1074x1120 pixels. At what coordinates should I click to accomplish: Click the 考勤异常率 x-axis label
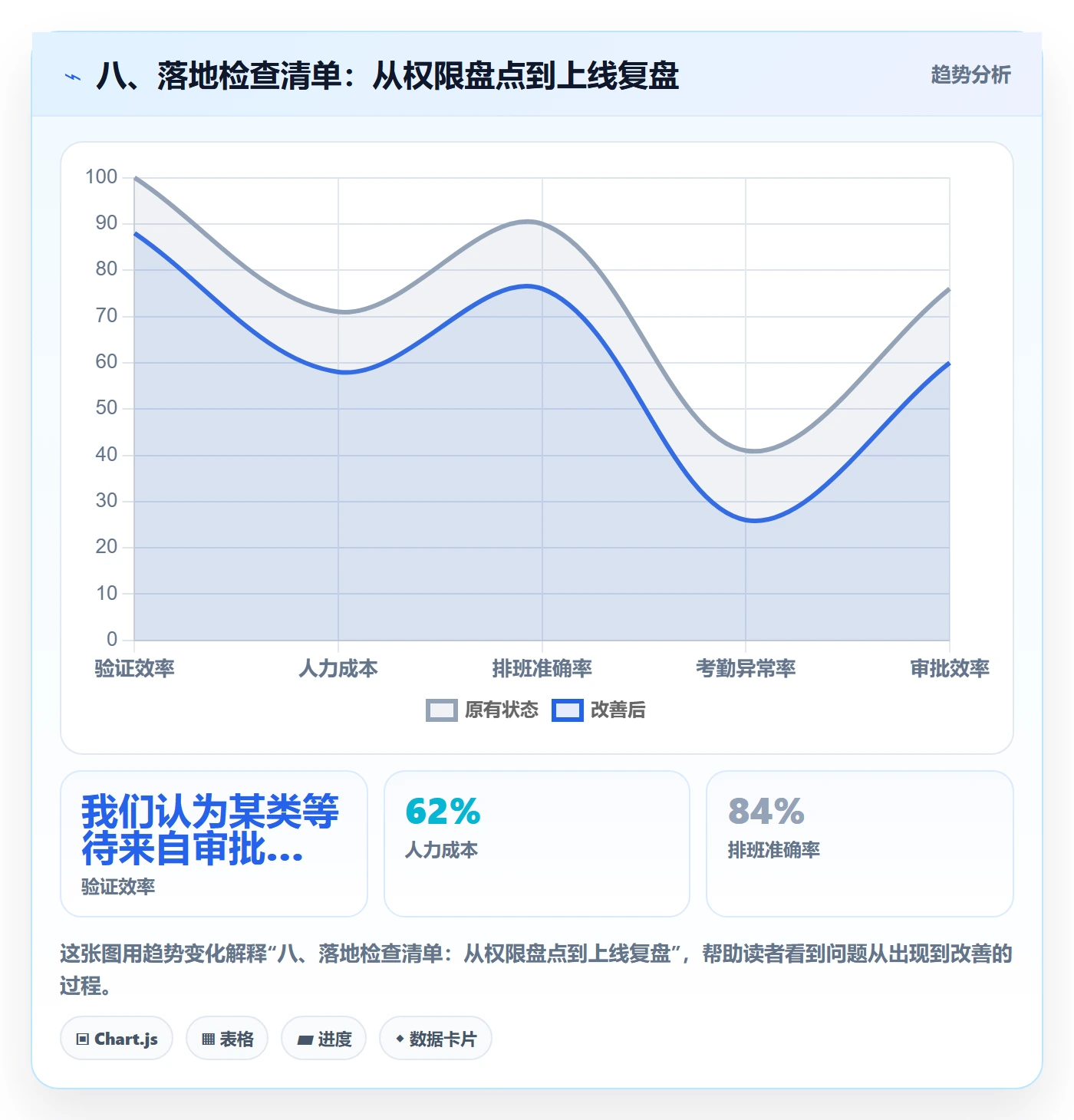pos(746,668)
